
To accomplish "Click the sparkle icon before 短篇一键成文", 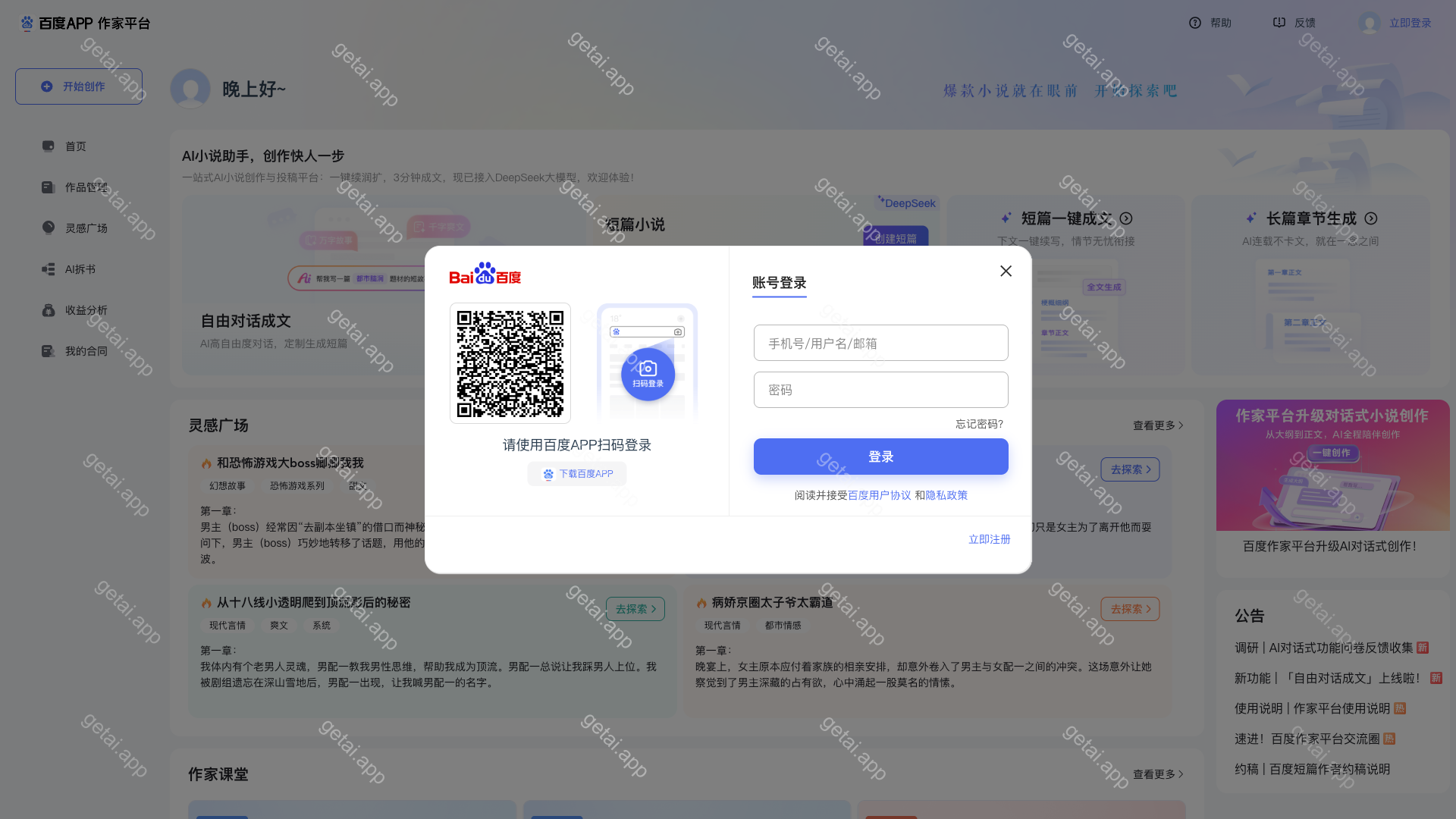I will 1006,218.
